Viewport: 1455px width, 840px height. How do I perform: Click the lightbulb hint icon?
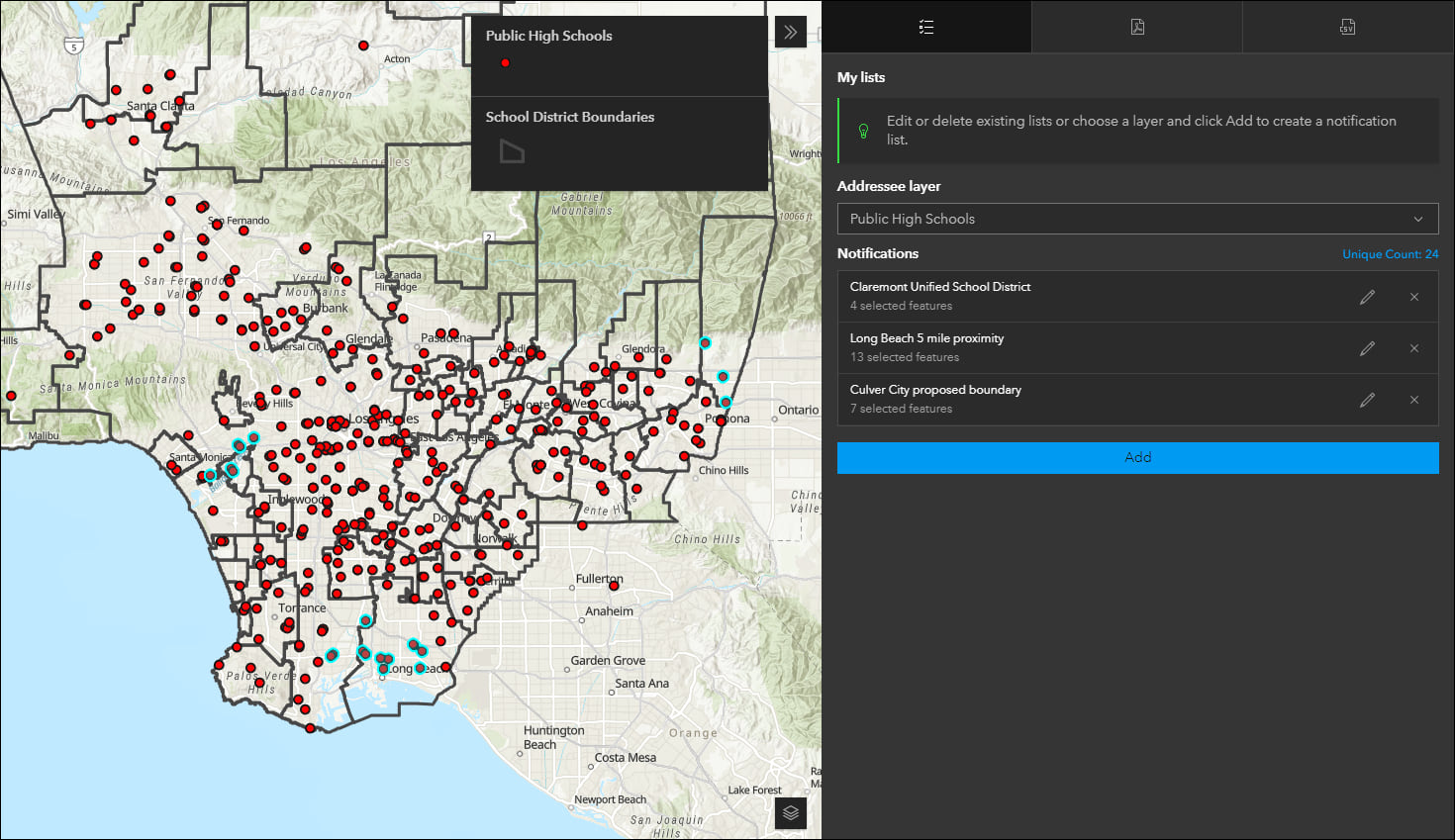coord(863,131)
